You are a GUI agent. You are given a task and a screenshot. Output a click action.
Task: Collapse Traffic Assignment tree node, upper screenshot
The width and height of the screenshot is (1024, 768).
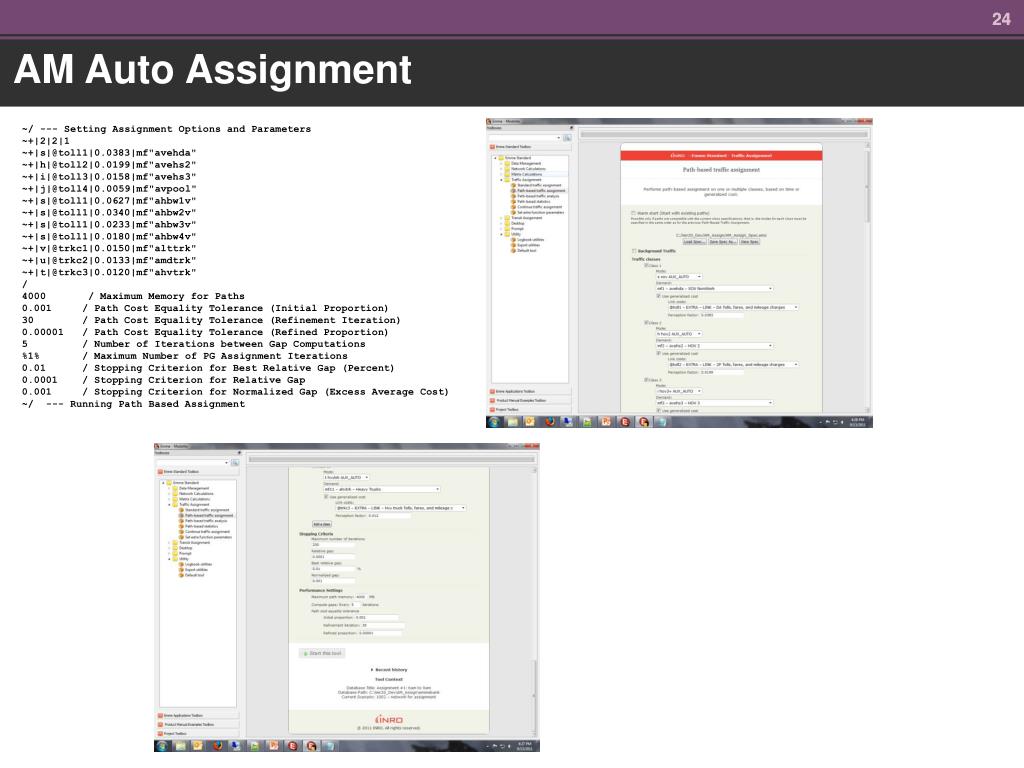pos(502,180)
